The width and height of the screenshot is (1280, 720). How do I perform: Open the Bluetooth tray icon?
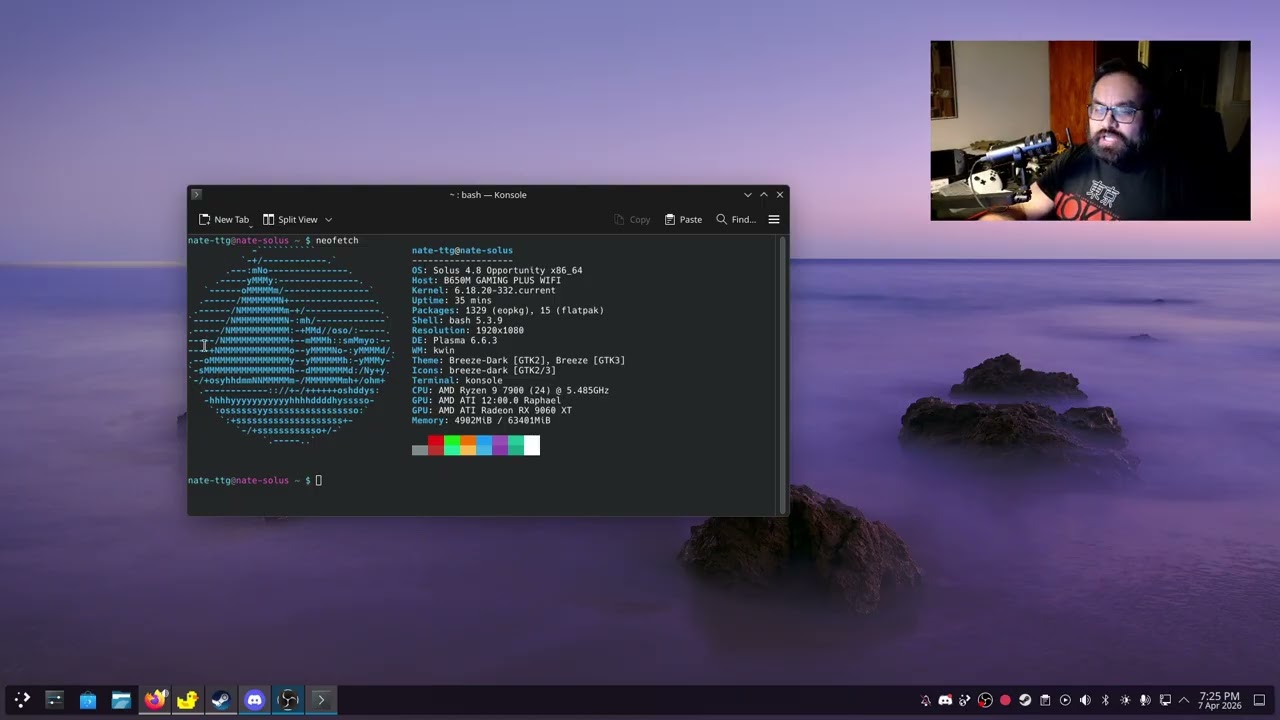click(x=1105, y=700)
